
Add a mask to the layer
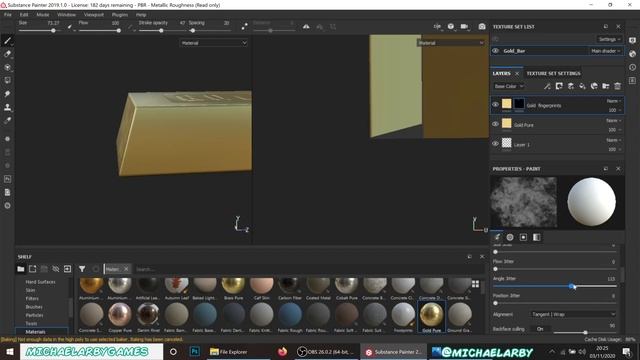point(559,86)
